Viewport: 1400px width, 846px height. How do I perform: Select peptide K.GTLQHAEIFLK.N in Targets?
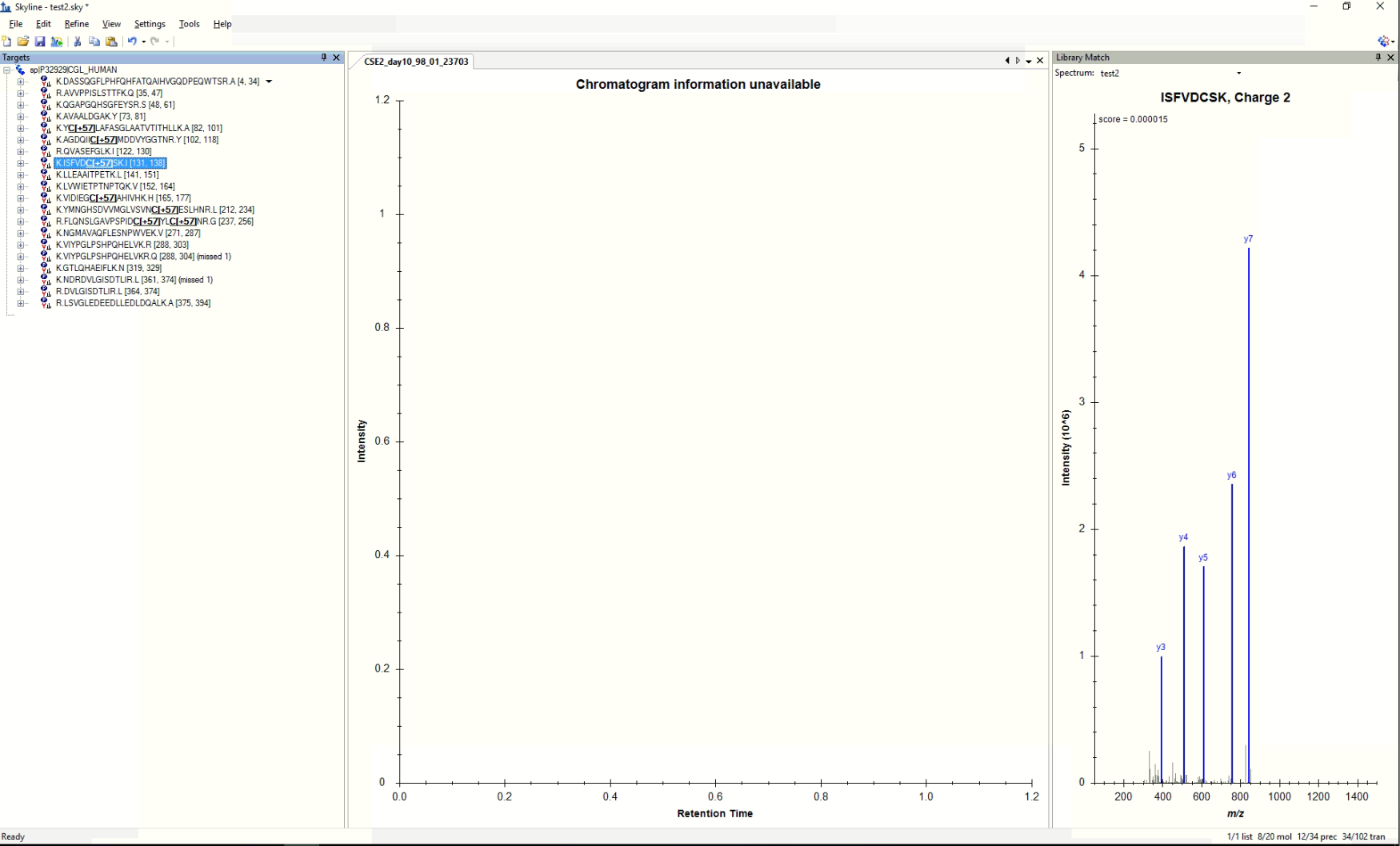point(108,269)
